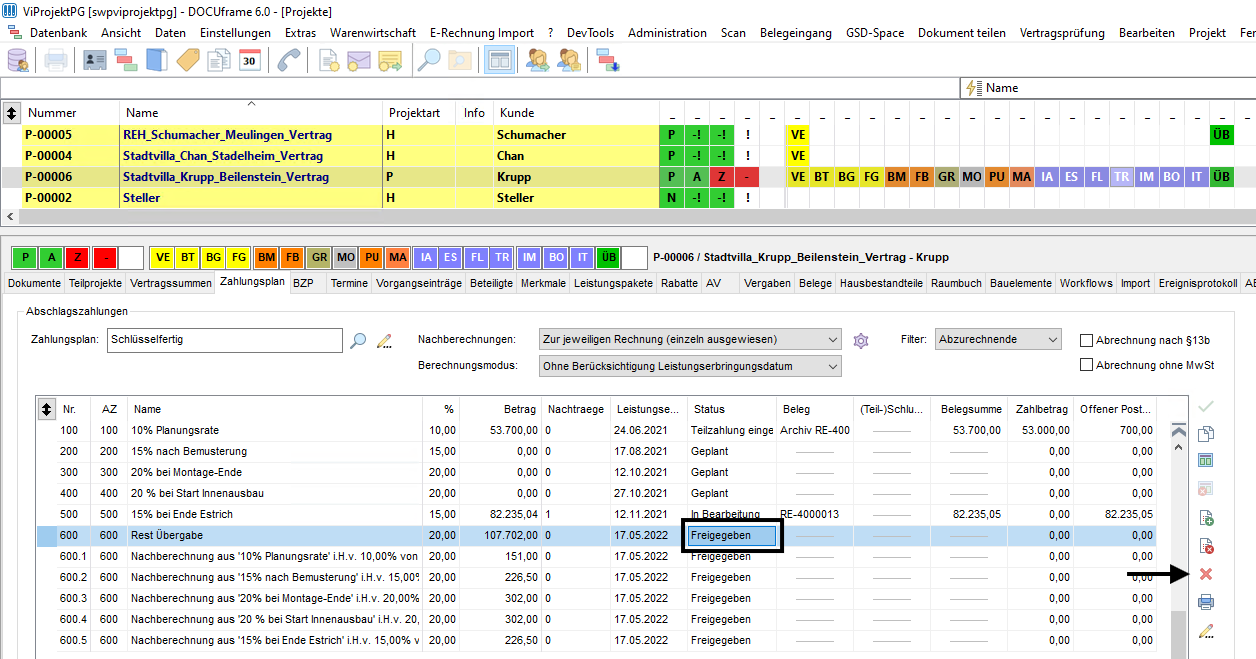Click the telephone handset toolbar icon
The width and height of the screenshot is (1256, 659).
290,60
